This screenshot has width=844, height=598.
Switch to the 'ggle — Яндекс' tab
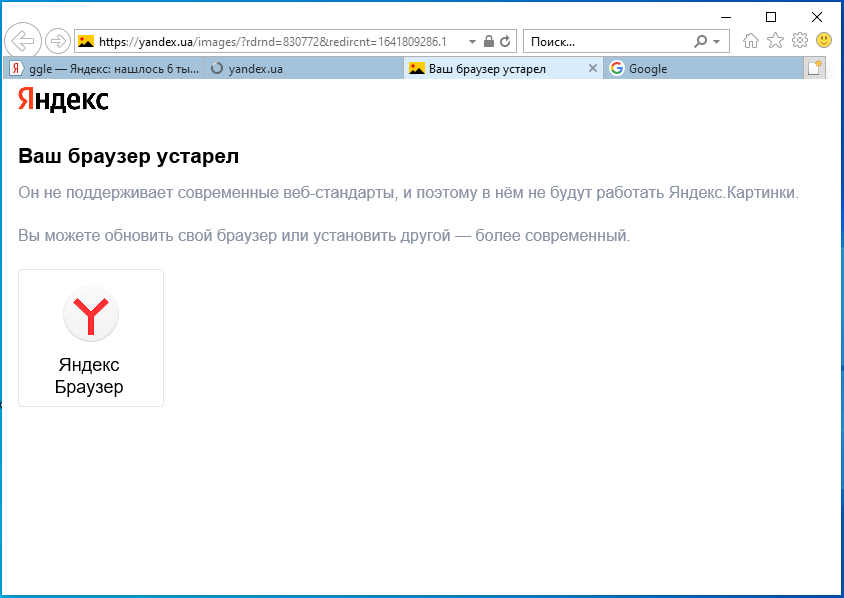point(104,69)
